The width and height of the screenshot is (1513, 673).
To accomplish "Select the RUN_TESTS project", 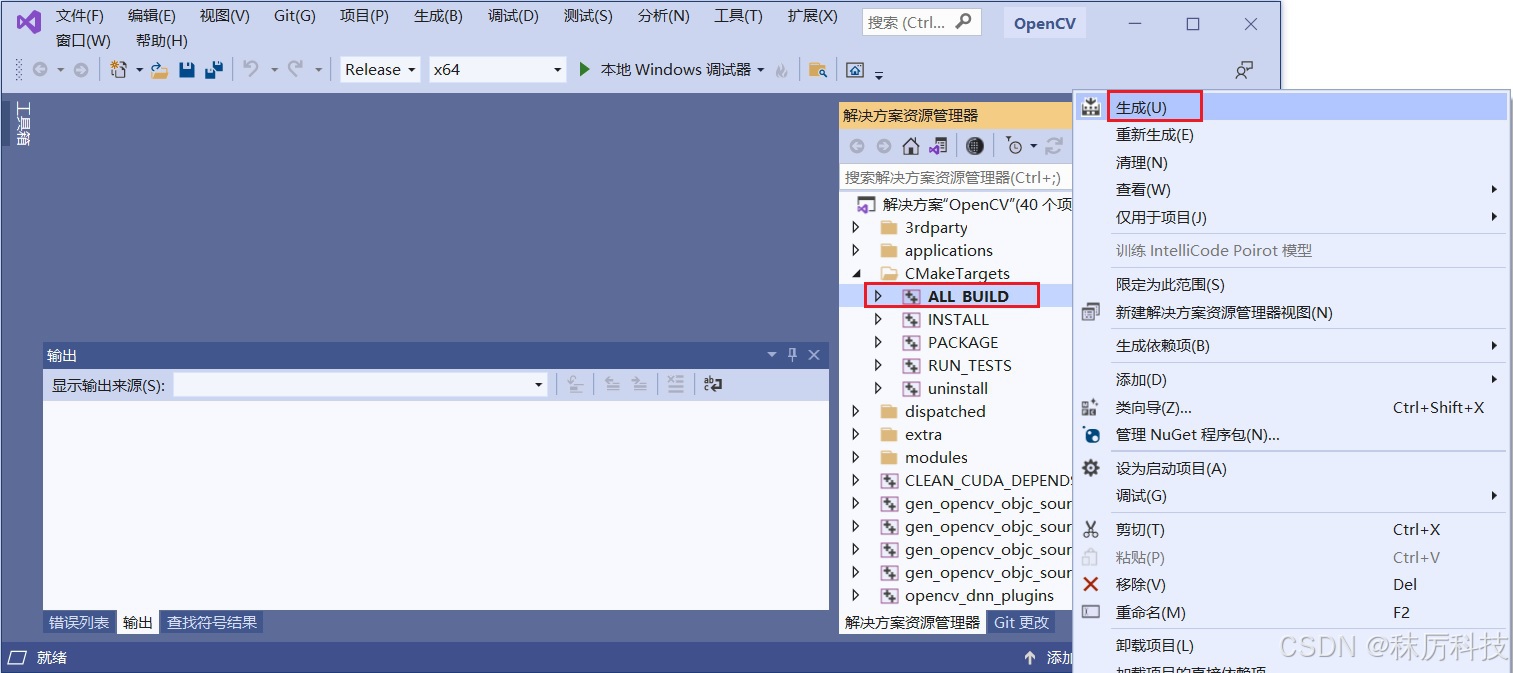I will click(x=969, y=365).
